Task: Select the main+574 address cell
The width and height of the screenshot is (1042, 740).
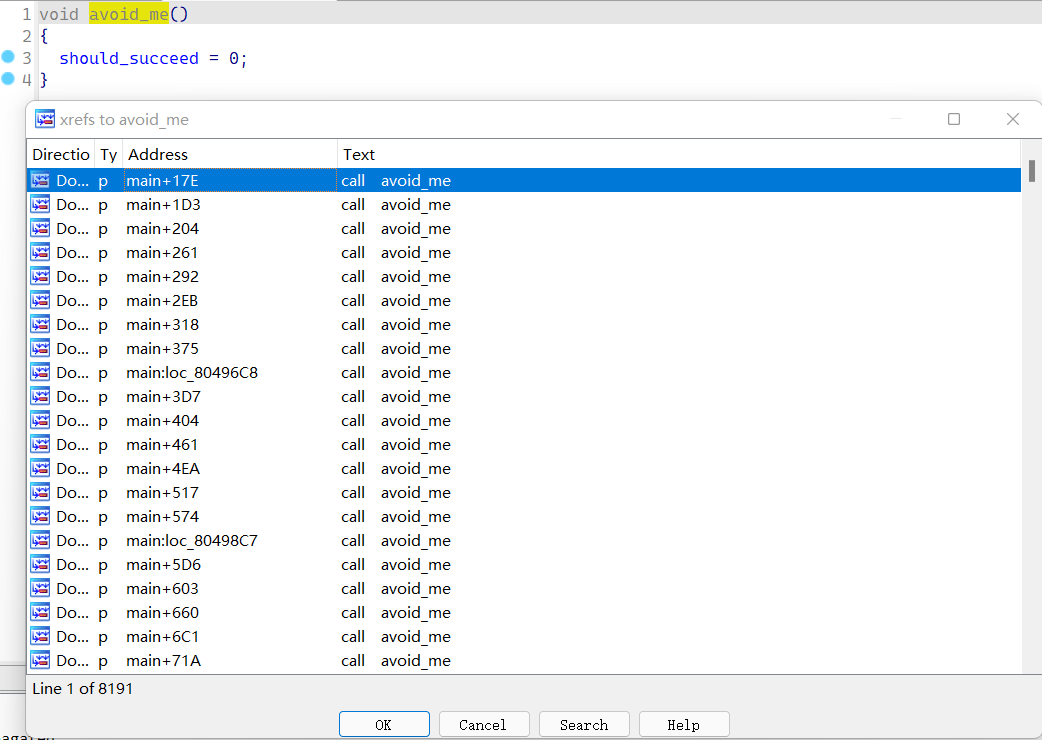Action: pos(230,517)
